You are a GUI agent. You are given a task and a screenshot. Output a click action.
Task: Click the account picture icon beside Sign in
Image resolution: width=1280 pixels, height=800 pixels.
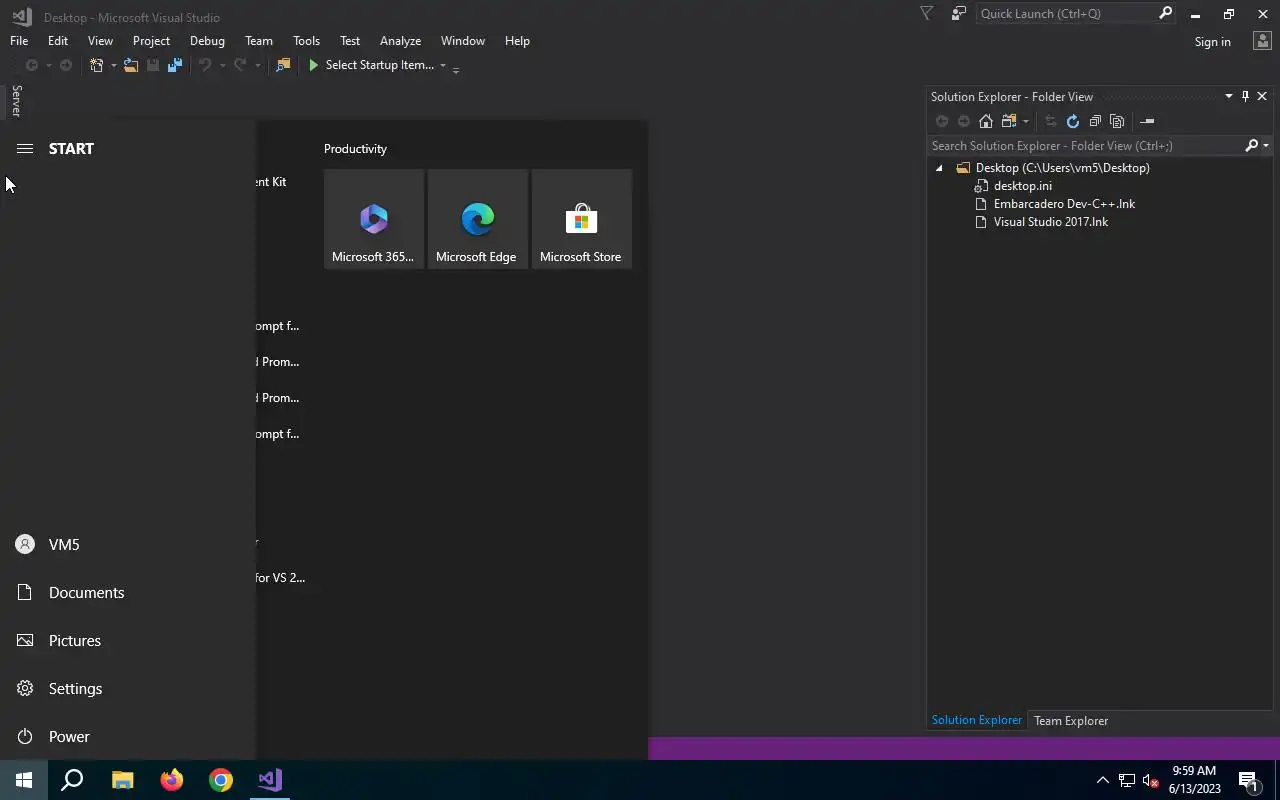coord(1261,41)
